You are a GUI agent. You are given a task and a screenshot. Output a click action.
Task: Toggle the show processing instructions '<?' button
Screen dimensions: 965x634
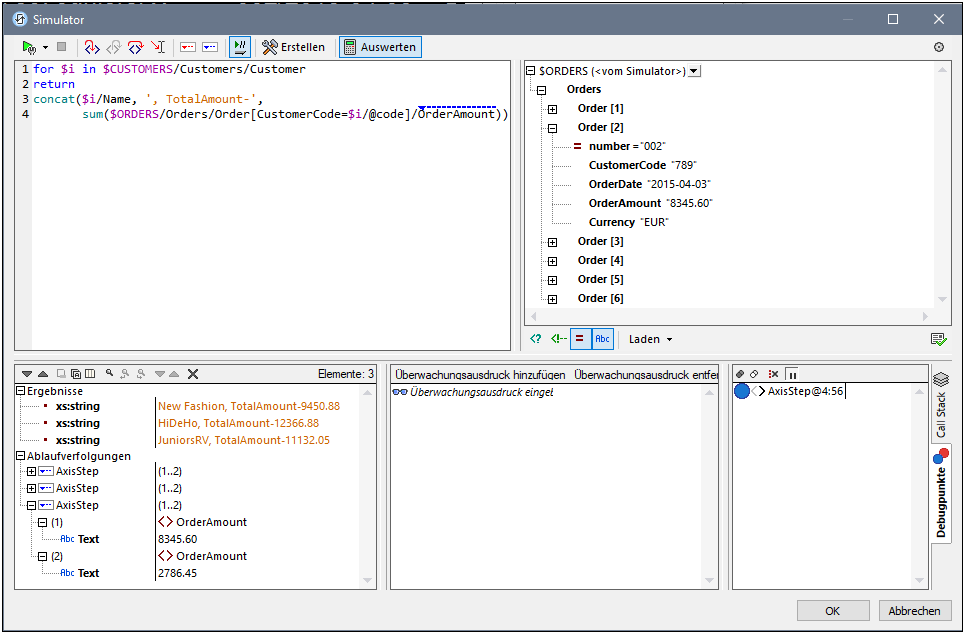pos(535,339)
